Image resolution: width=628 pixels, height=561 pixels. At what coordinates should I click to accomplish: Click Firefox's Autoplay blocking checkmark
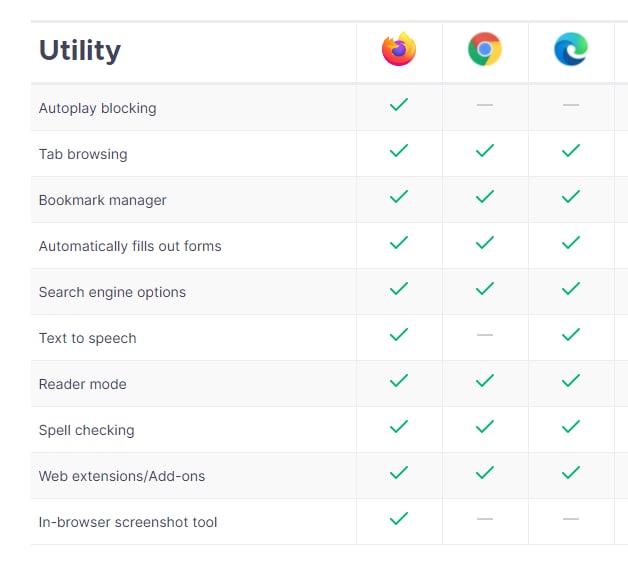tap(399, 105)
